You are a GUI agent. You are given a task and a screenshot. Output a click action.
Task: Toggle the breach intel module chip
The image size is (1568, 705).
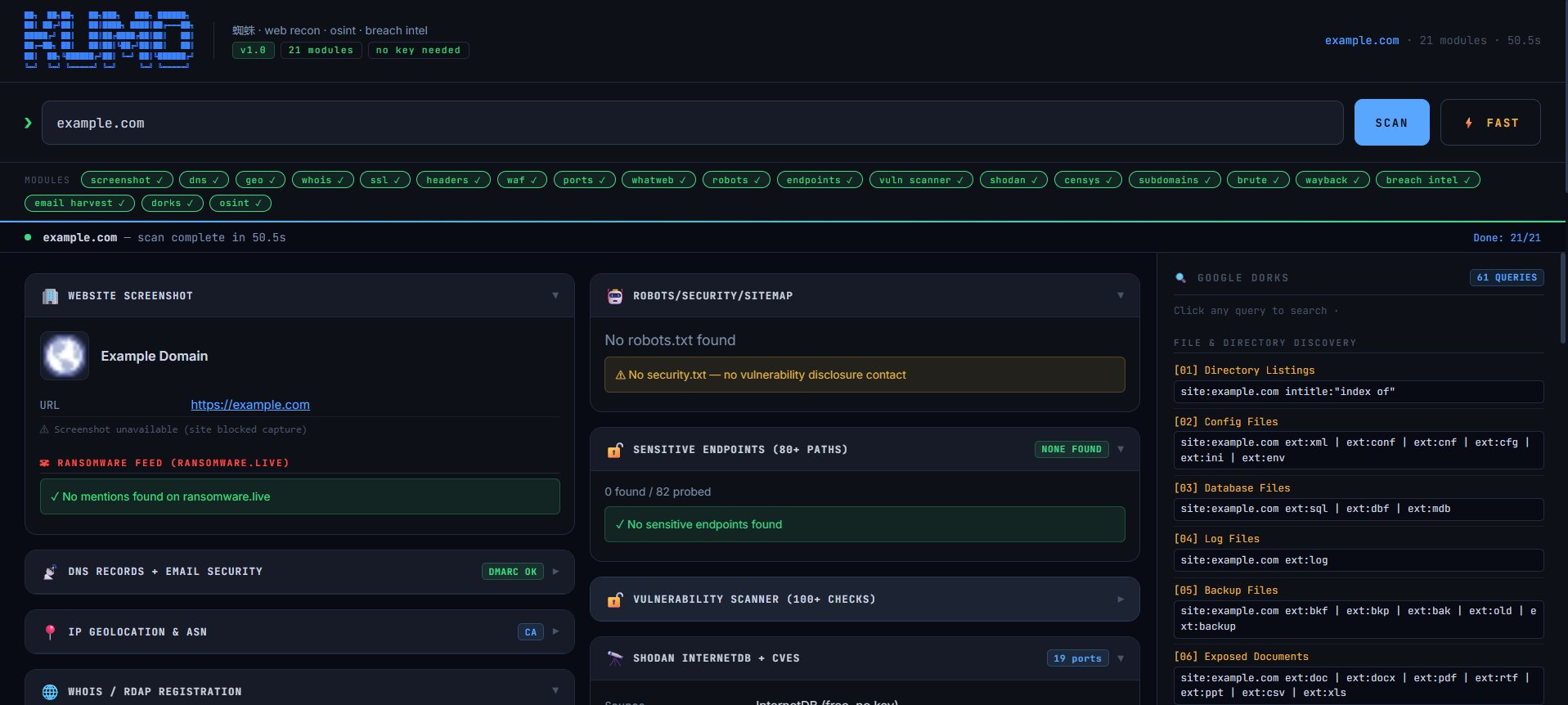click(1428, 180)
